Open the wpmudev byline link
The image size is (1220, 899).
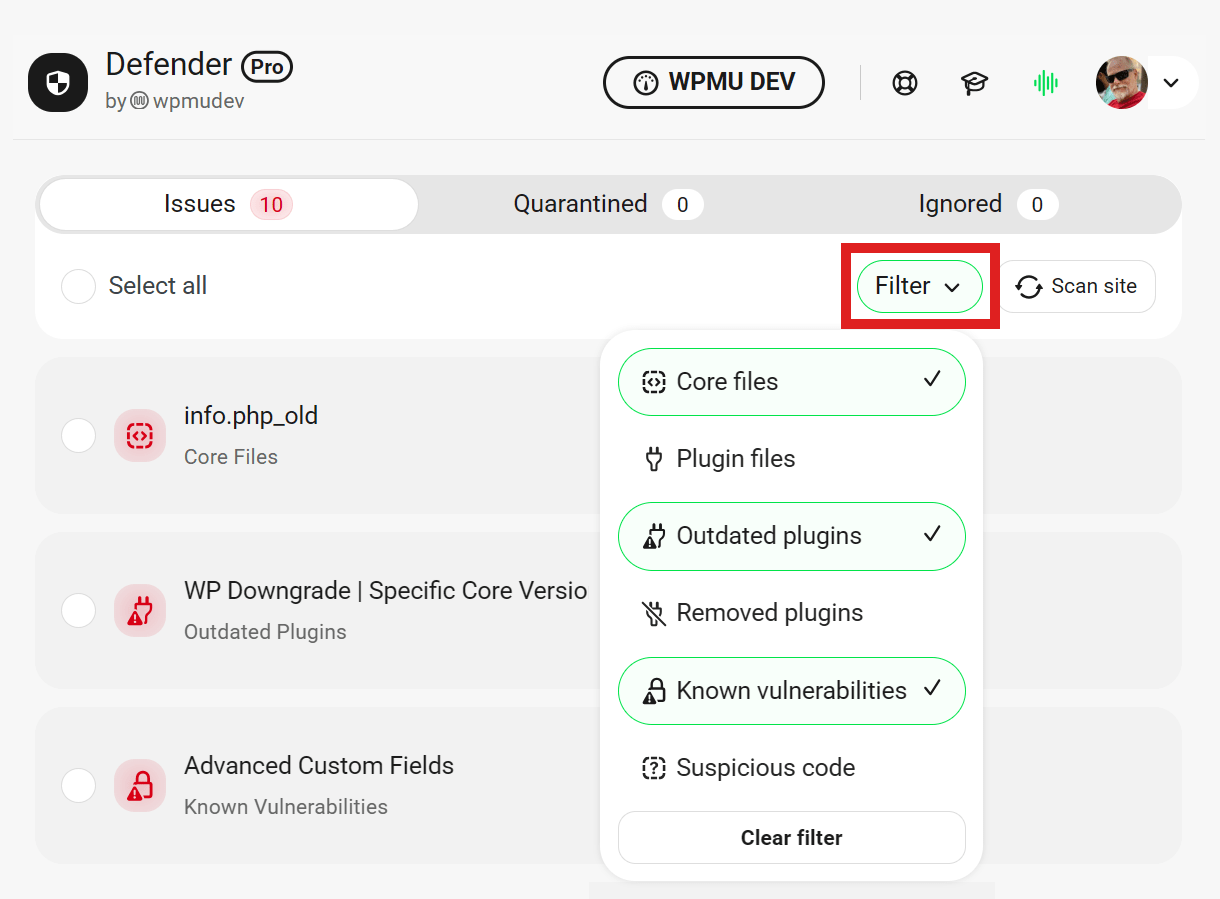[175, 101]
